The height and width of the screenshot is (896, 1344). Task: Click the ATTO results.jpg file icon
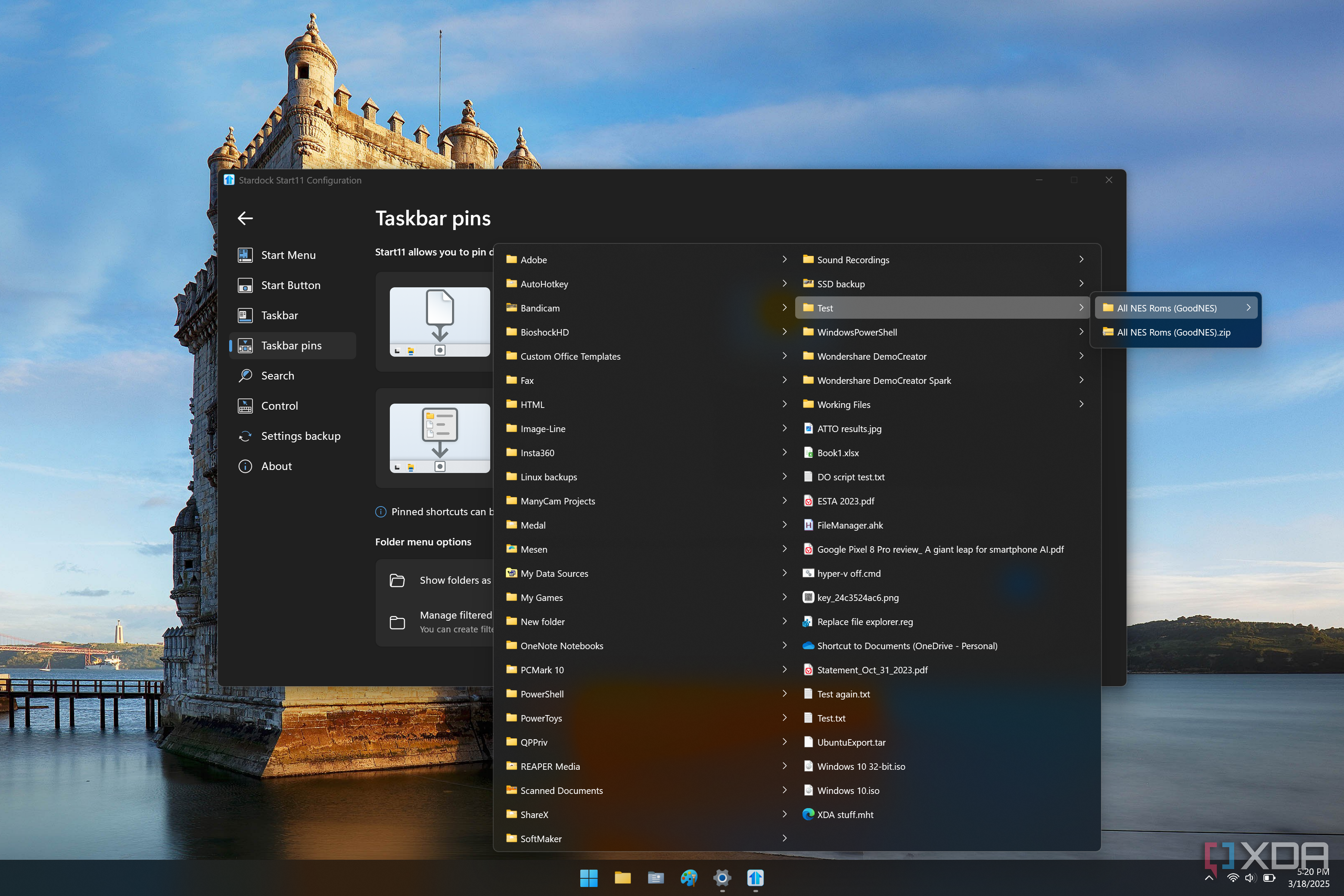coord(808,429)
